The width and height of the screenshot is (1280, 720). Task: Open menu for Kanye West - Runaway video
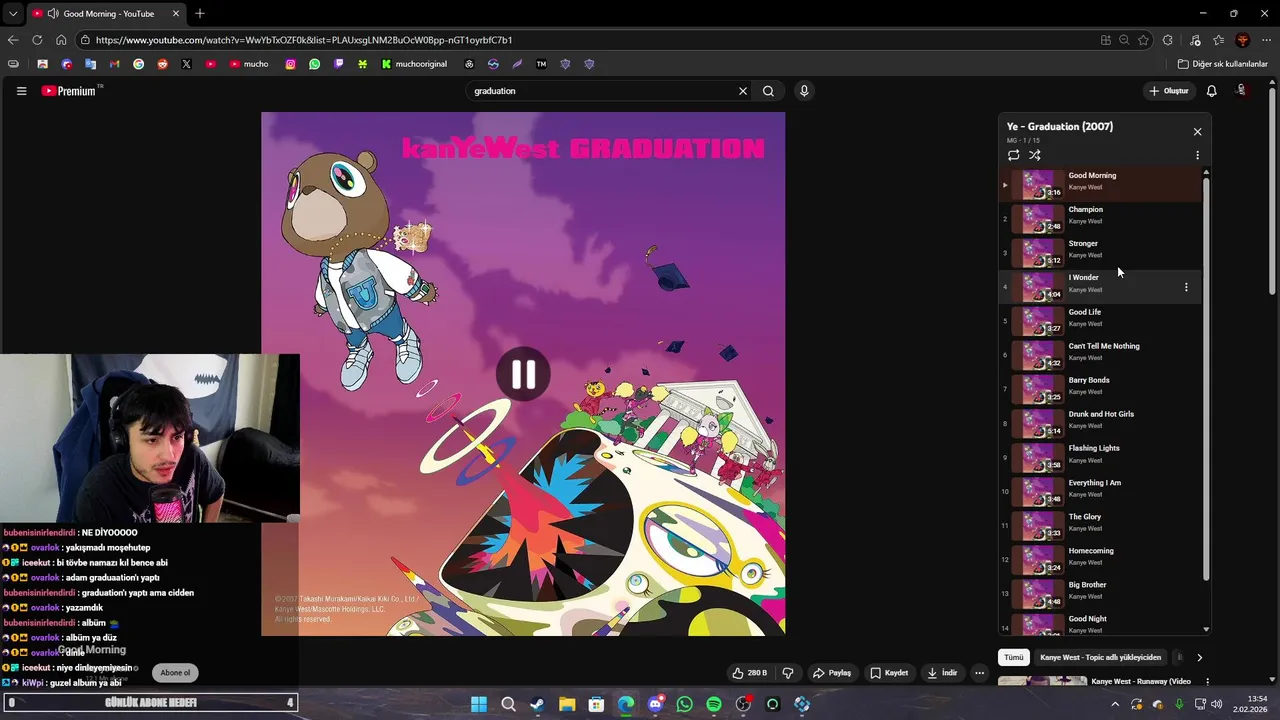point(1207,682)
